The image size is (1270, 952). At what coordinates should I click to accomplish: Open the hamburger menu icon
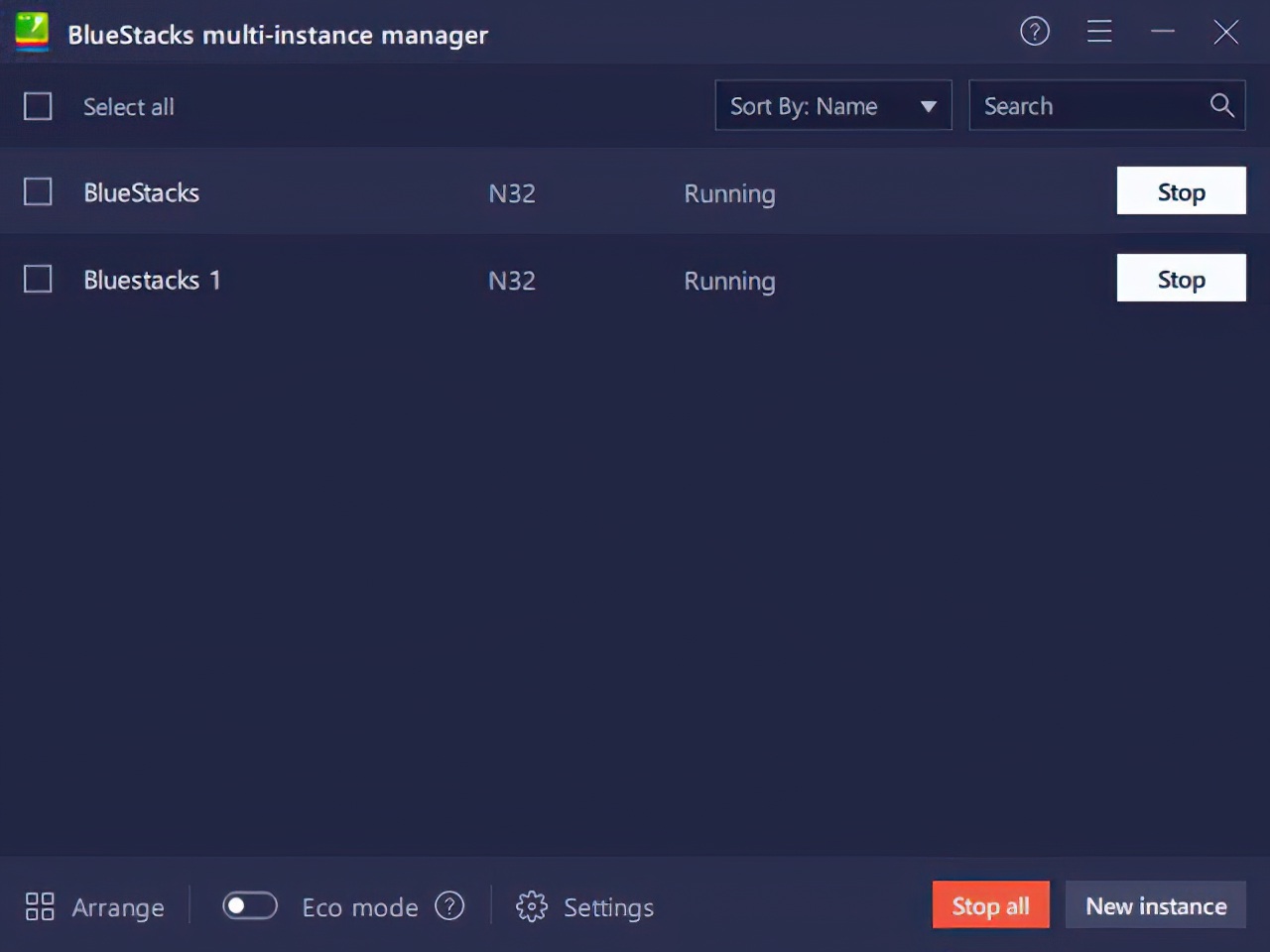pyautogui.click(x=1099, y=32)
